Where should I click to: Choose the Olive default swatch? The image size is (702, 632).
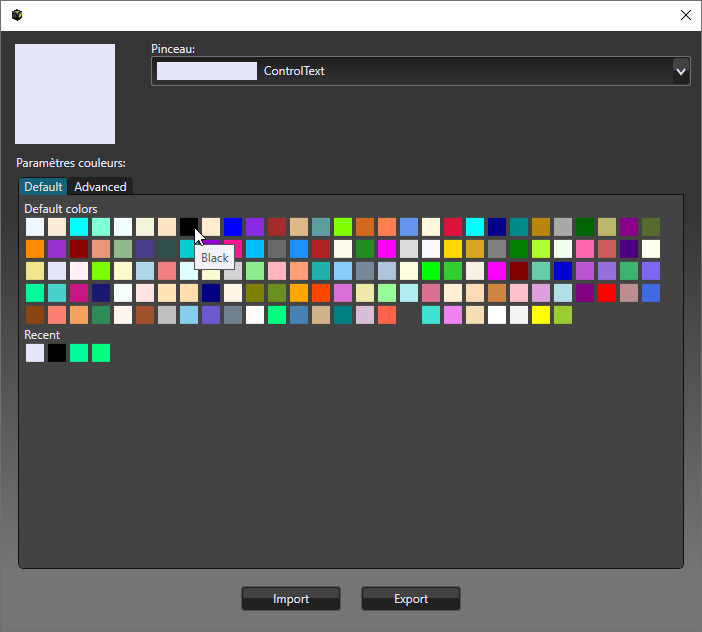(x=255, y=293)
